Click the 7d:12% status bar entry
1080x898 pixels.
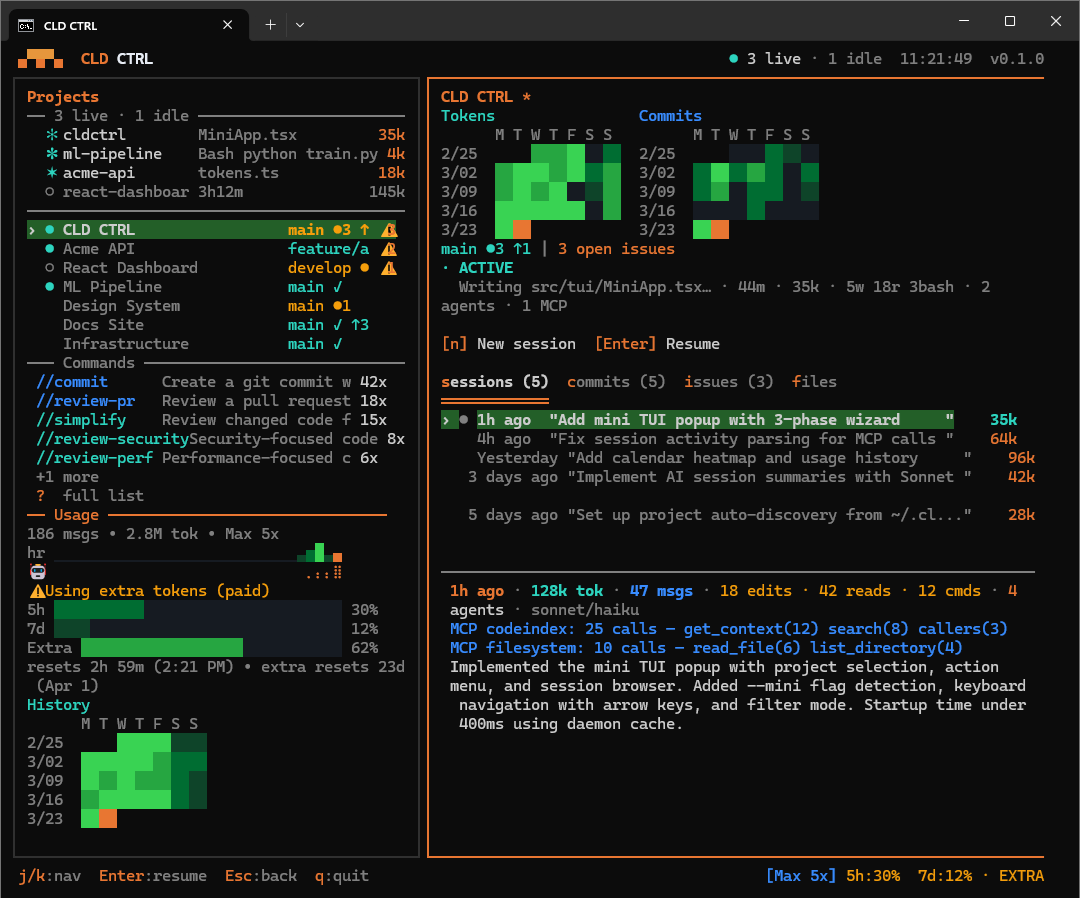(x=945, y=876)
